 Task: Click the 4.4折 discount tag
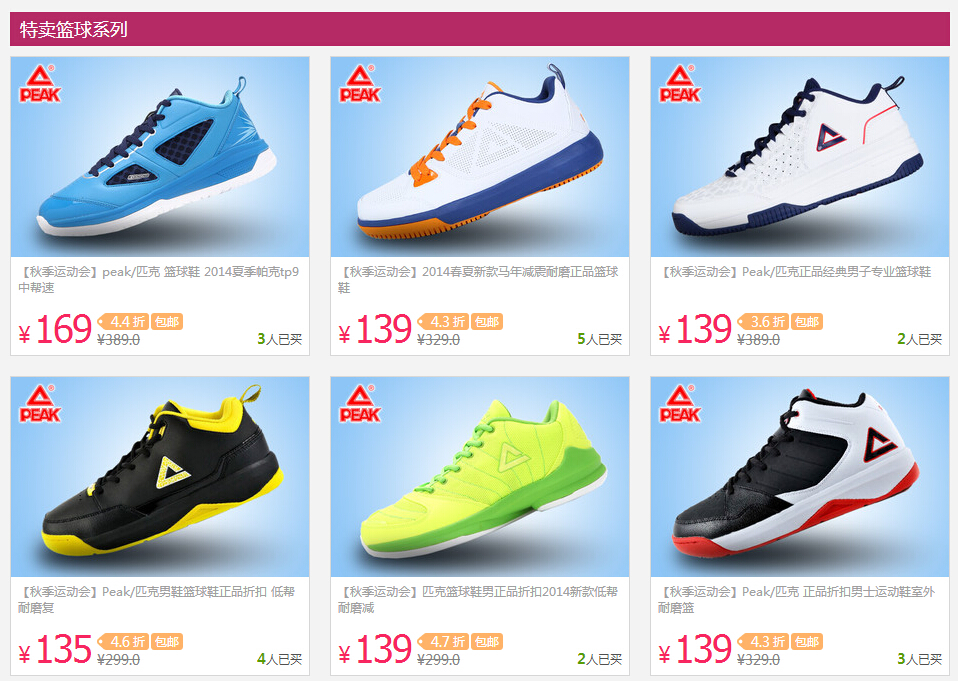[123, 321]
